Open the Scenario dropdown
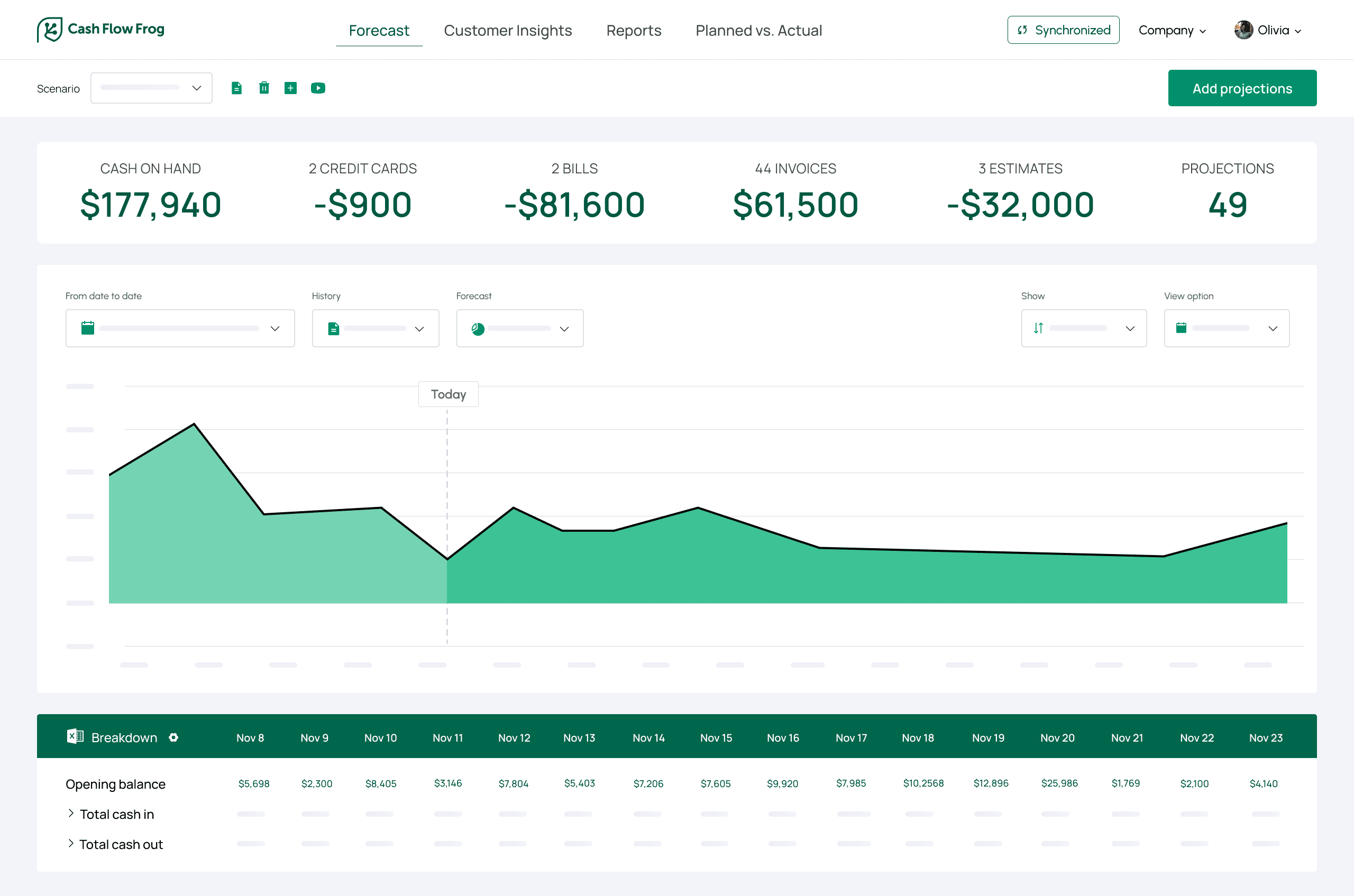 (151, 88)
